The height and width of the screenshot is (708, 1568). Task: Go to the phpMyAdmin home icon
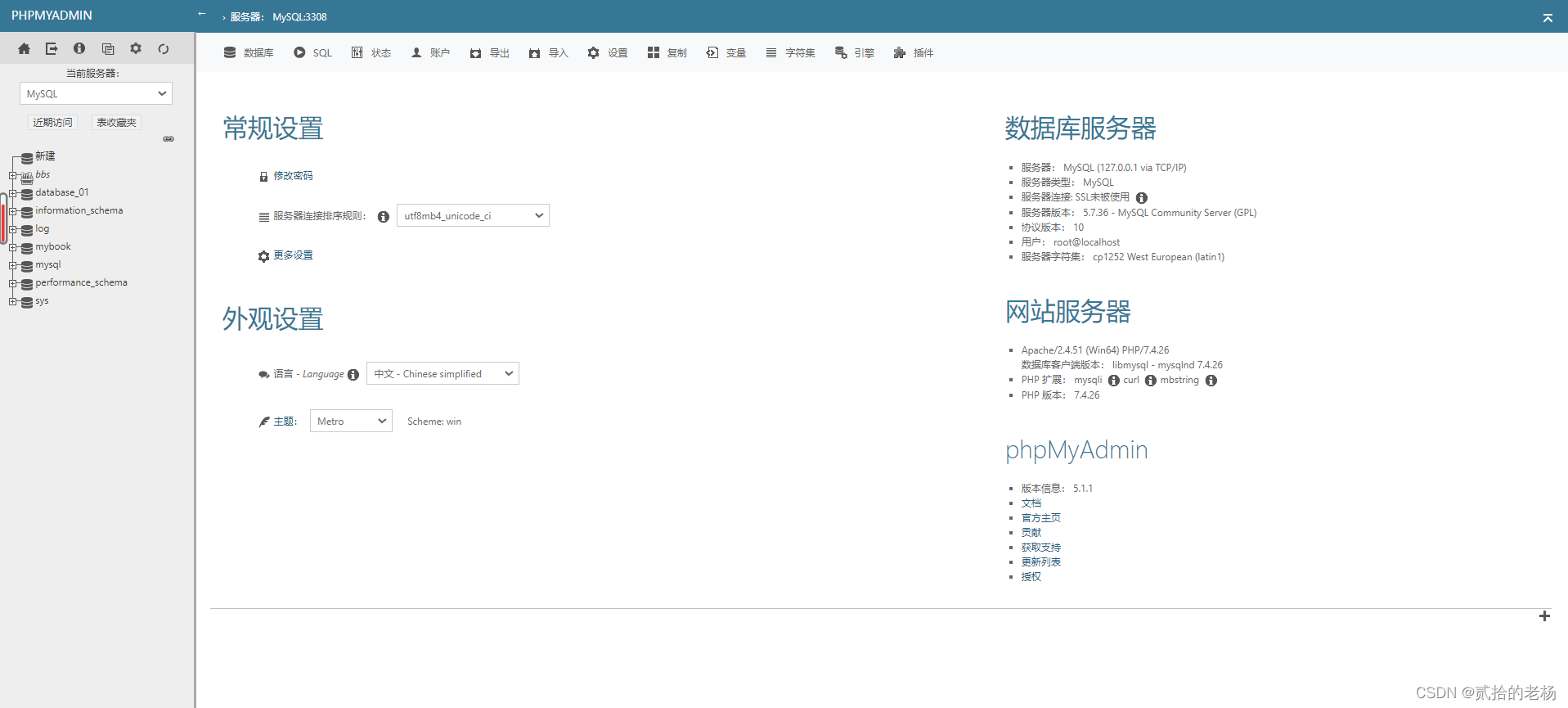[x=24, y=49]
